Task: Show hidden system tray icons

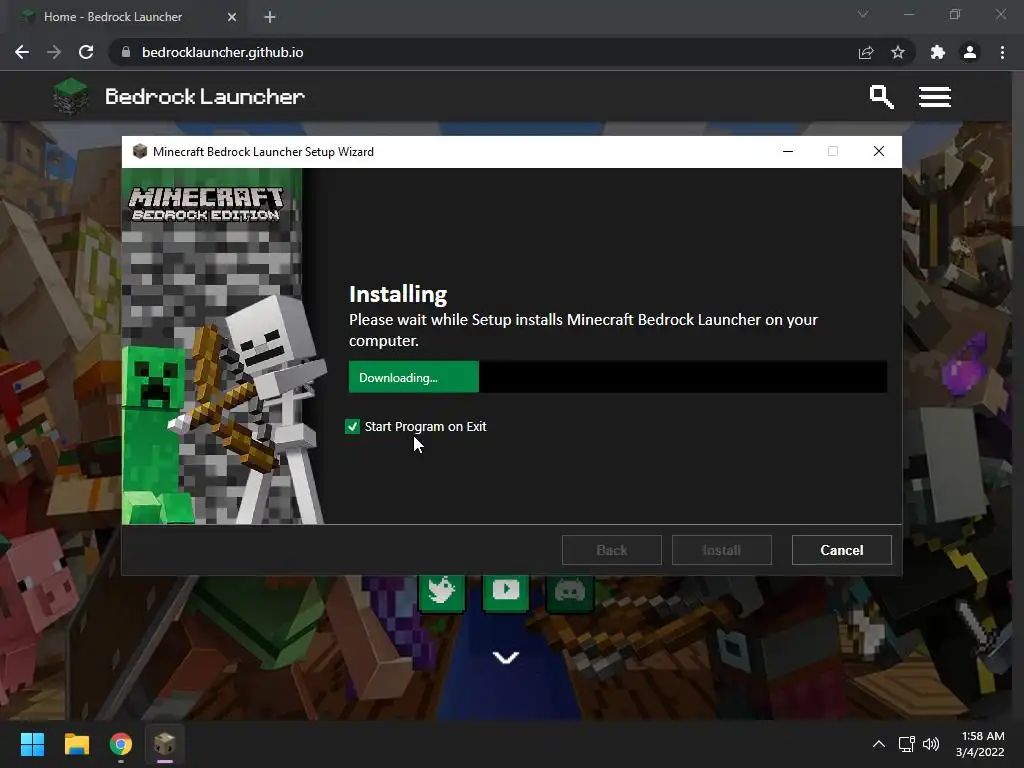Action: (879, 744)
